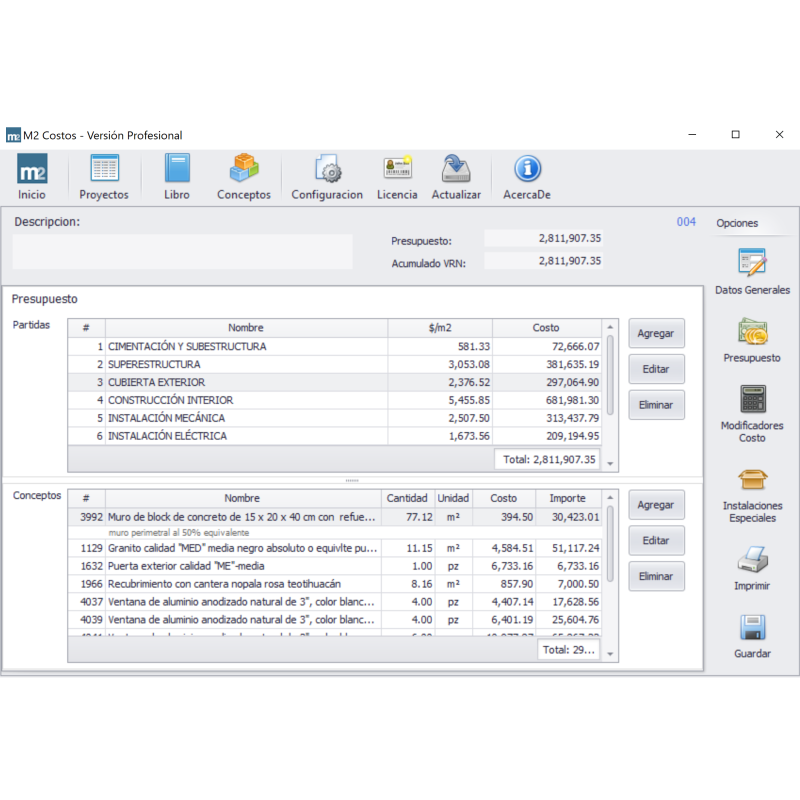Click inside the Descripcion text field
This screenshot has width=800, height=800.
tap(181, 252)
